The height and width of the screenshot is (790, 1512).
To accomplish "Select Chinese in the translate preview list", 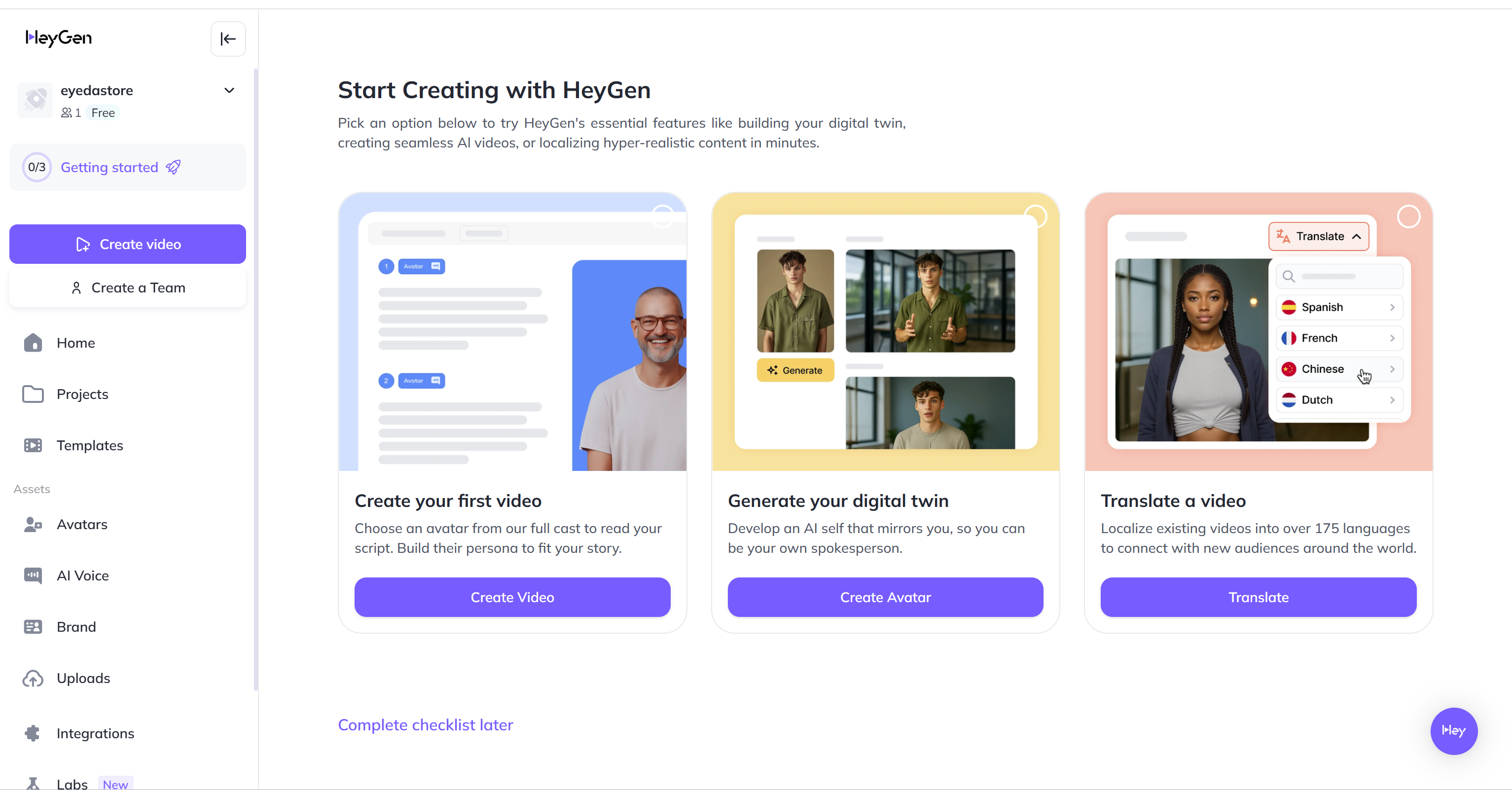I will (x=1339, y=369).
